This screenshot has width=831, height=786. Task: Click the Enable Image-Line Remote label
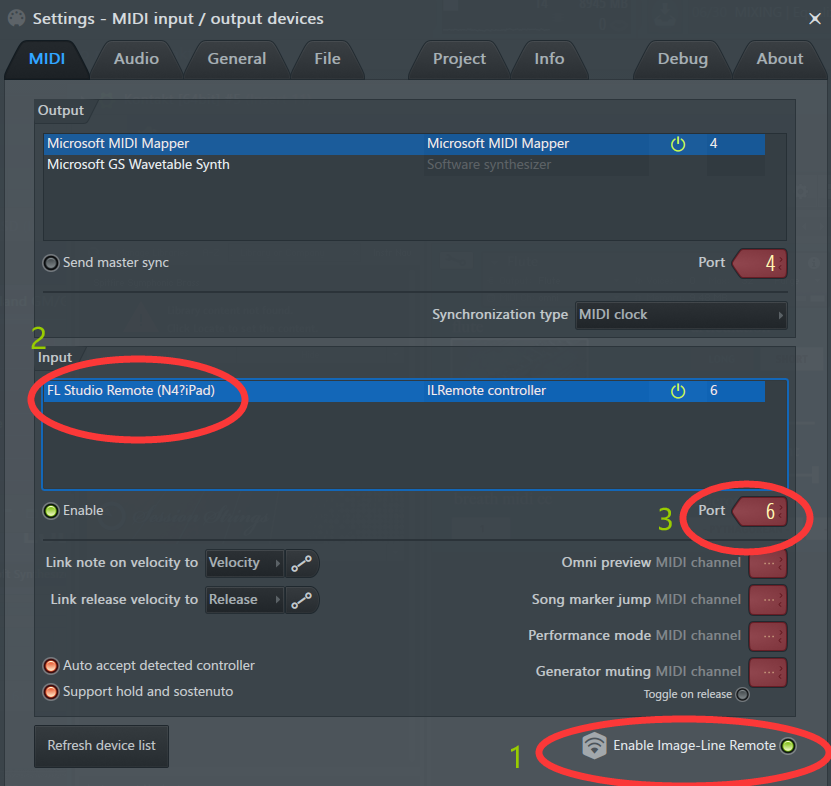[694, 746]
